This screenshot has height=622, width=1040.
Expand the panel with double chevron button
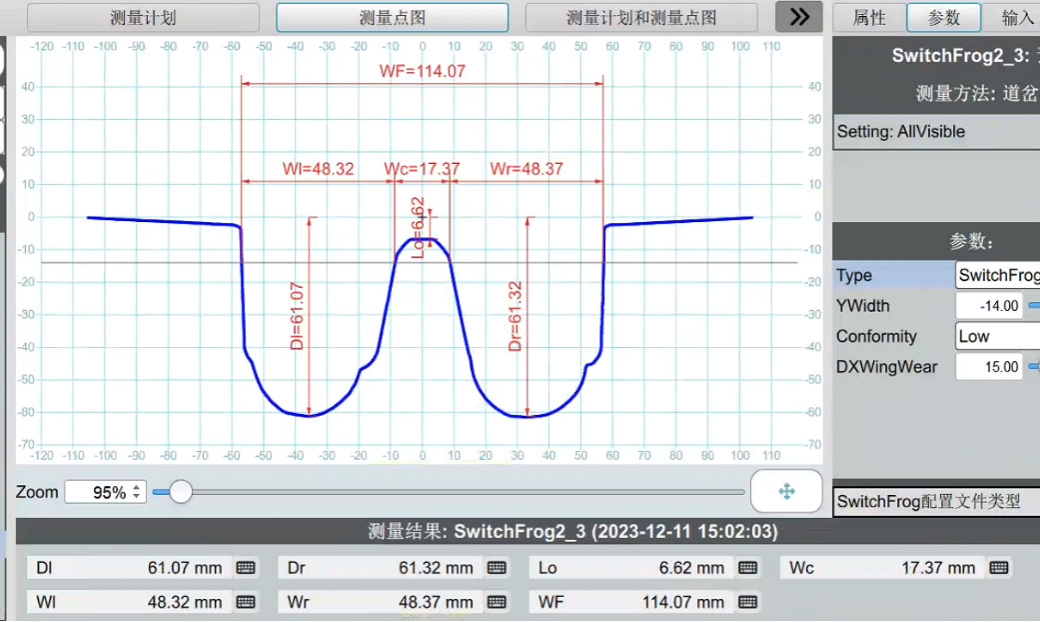coord(799,17)
